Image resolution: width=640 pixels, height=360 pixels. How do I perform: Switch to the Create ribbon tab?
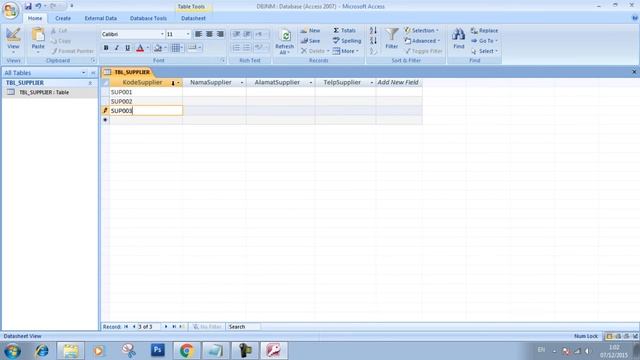[63, 18]
